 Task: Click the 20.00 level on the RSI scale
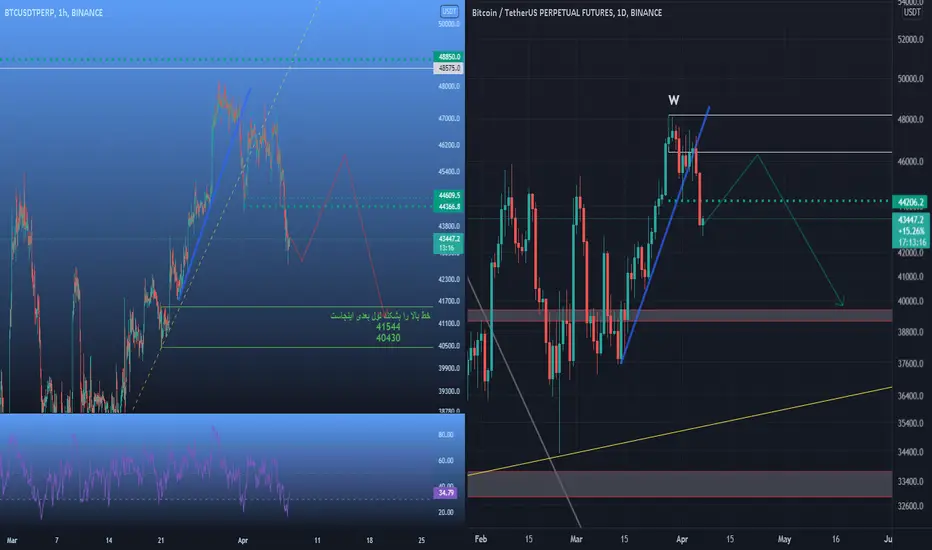(x=446, y=512)
